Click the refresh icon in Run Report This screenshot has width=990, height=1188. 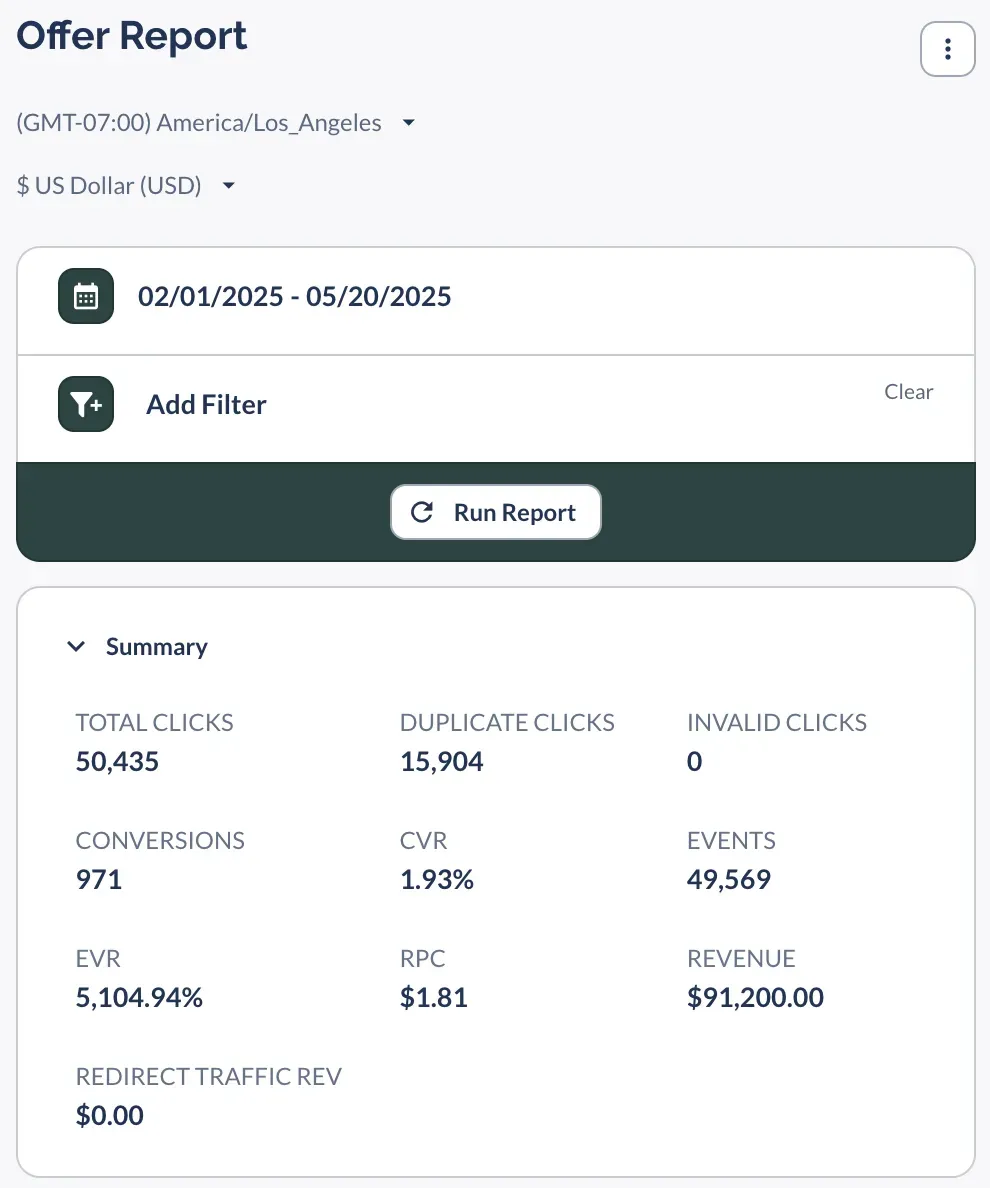423,512
